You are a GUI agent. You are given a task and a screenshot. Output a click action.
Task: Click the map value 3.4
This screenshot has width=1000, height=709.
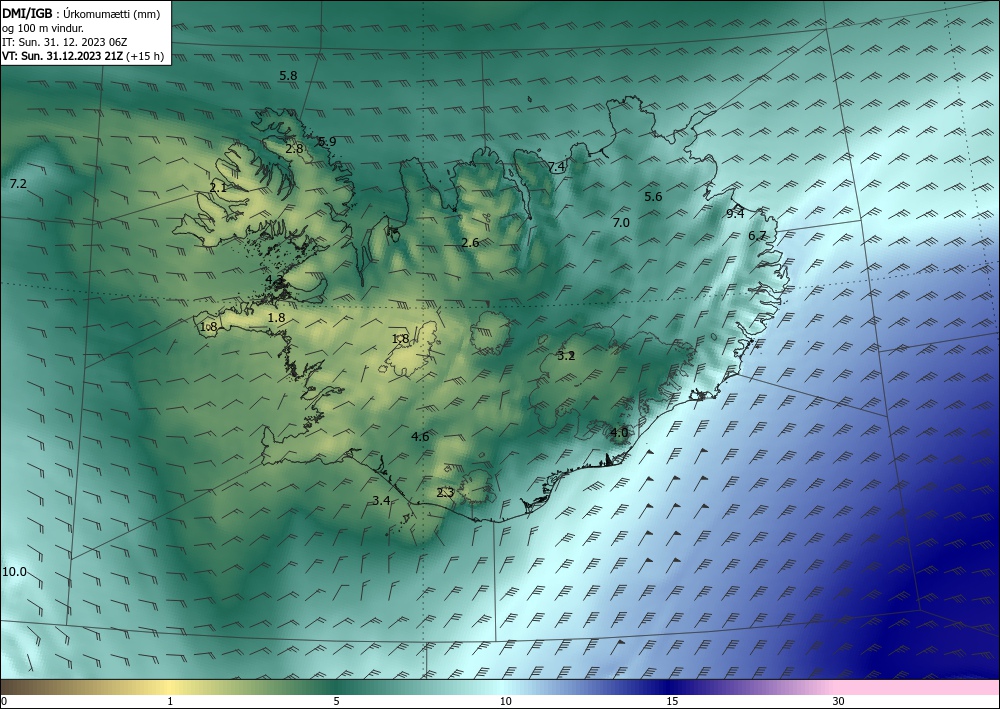click(x=381, y=501)
